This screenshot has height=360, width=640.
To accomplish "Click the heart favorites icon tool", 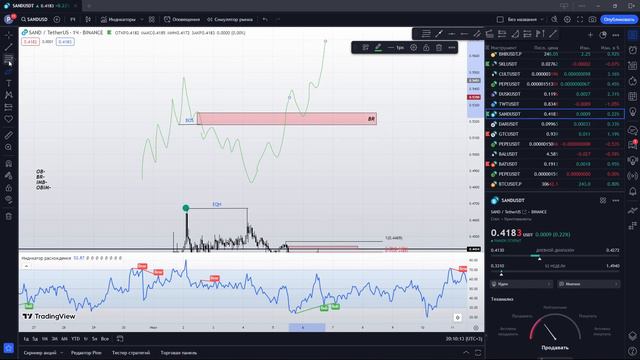I will [9, 119].
